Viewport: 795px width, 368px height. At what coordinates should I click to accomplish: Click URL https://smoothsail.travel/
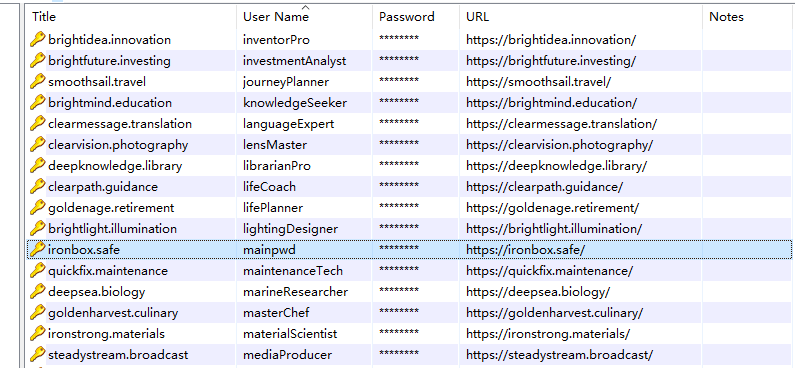click(538, 82)
